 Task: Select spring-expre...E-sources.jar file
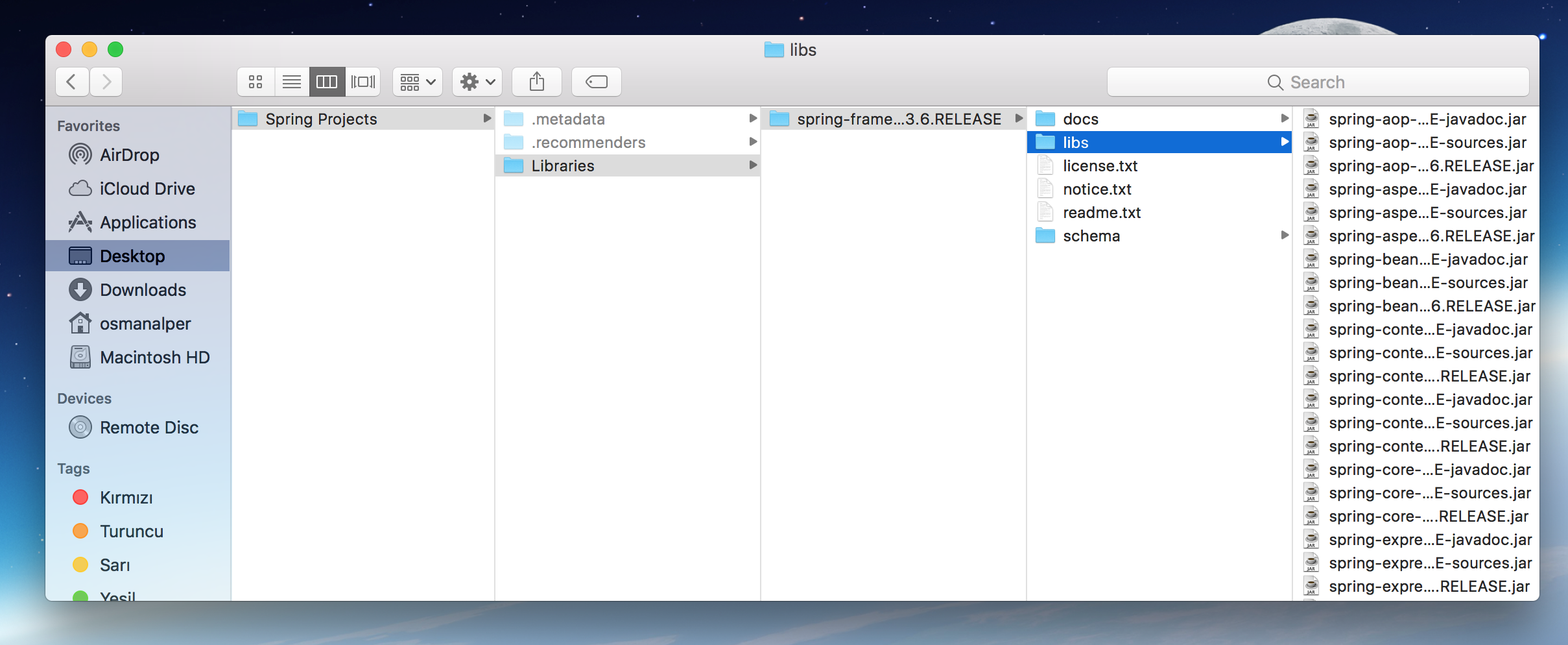pyautogui.click(x=1416, y=563)
